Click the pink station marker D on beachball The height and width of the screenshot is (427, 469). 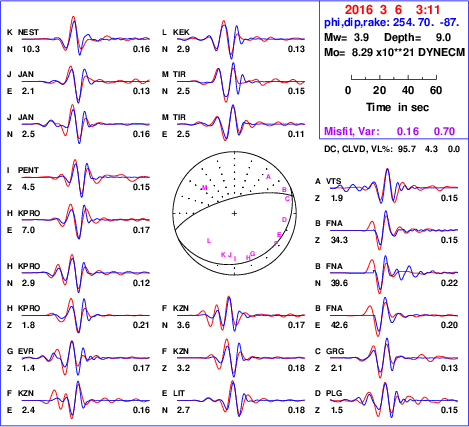(x=284, y=219)
